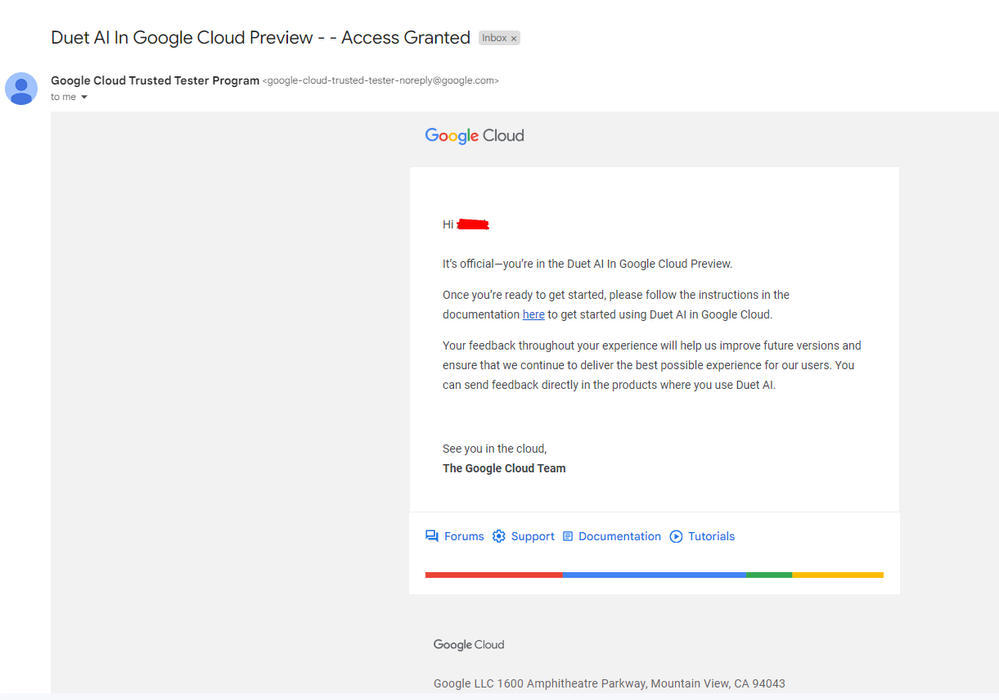Remove the Inbox label with its x
999x700 pixels.
(514, 38)
